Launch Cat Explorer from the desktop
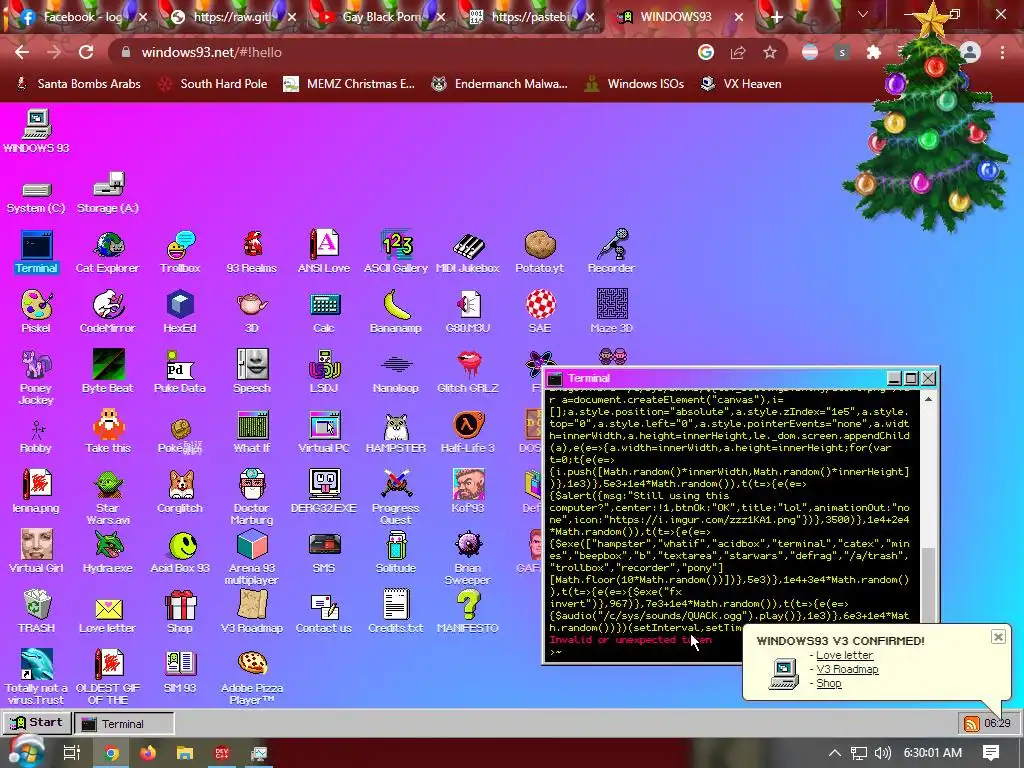Image resolution: width=1024 pixels, height=768 pixels. [x=108, y=251]
